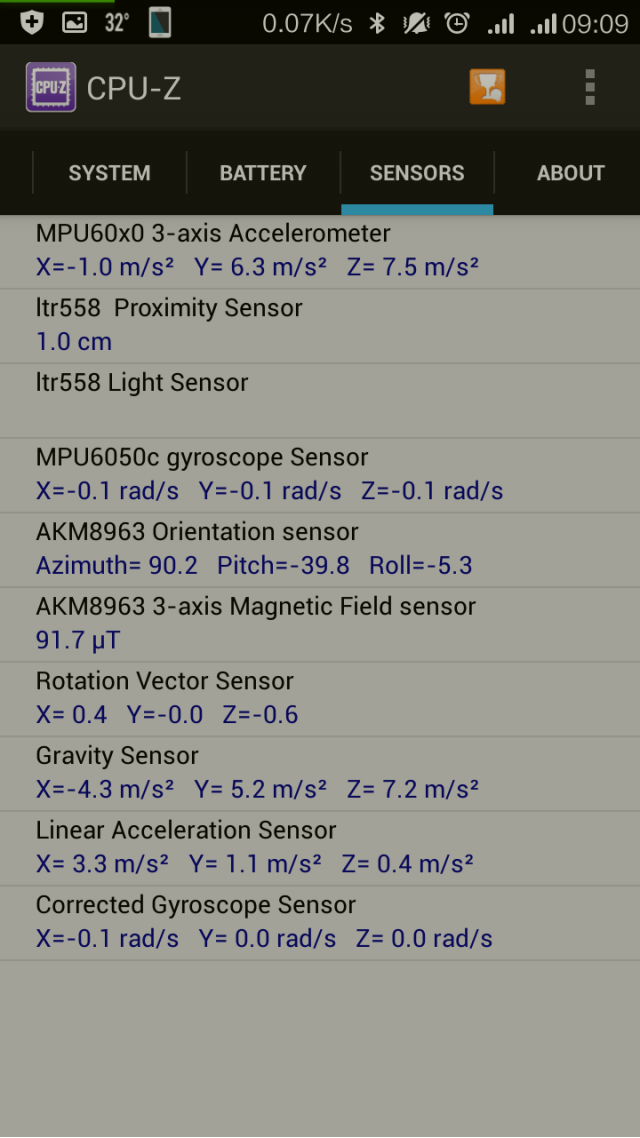Select the ltr558 Proximity Sensor row
Screen dimensions: 640x1138
(x=320, y=326)
